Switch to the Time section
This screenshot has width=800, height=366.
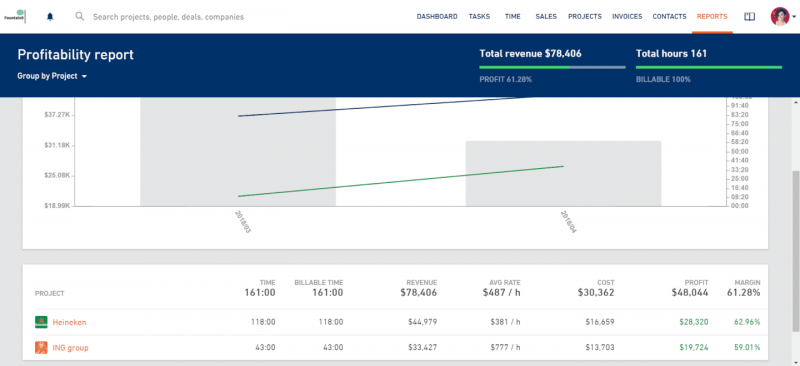point(513,16)
